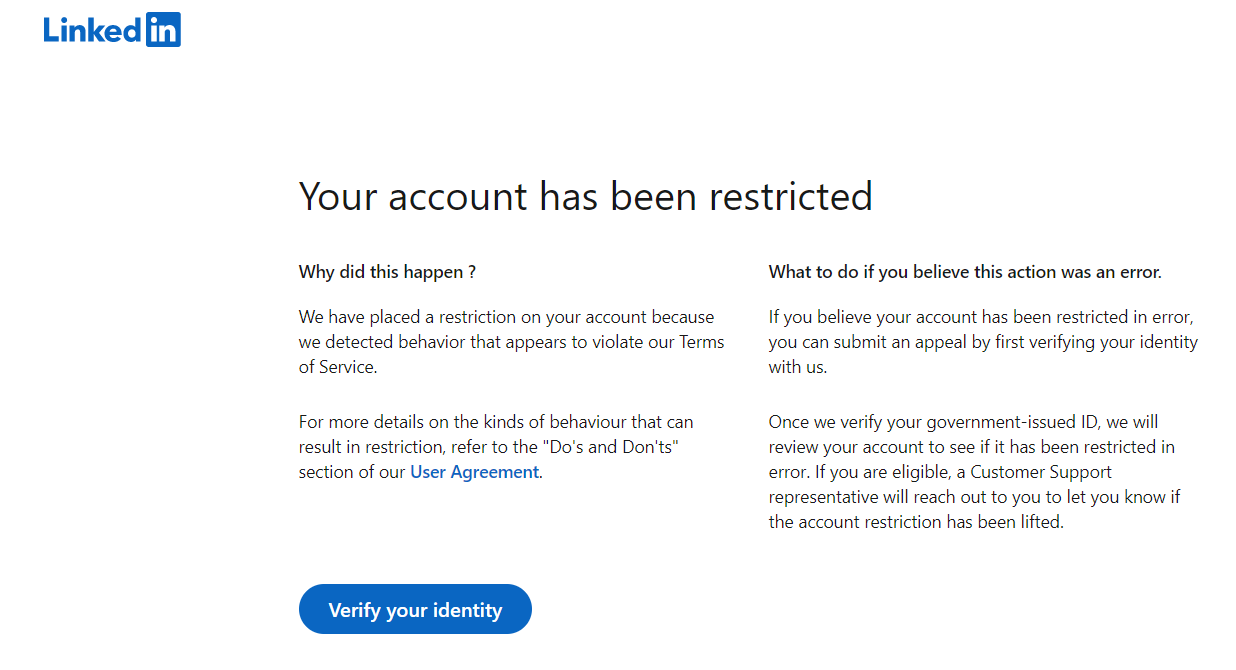Click the 'We have placed a restriction' paragraph
This screenshot has width=1236, height=670.
[512, 342]
